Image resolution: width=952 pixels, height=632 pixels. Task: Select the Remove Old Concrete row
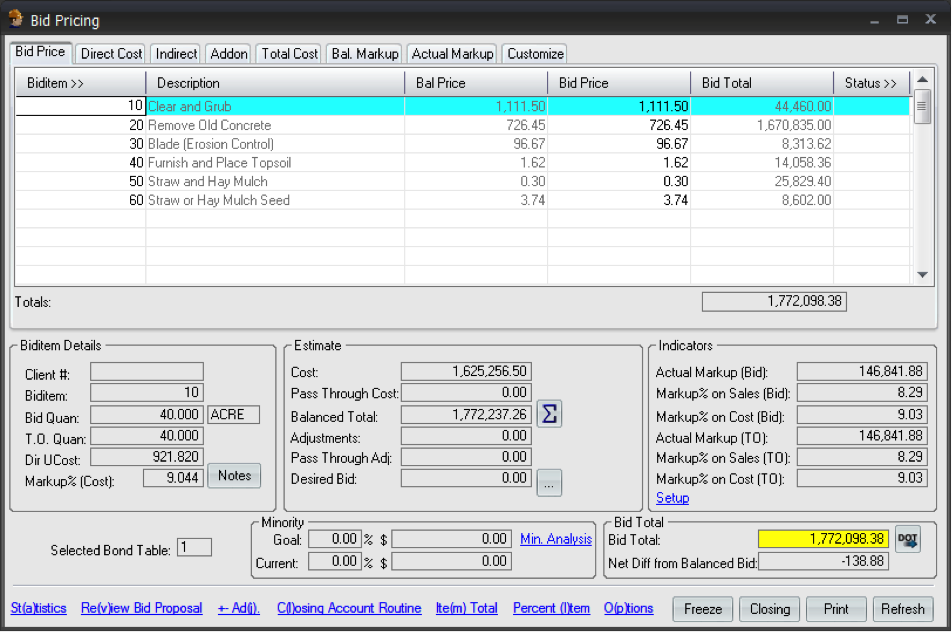point(209,125)
